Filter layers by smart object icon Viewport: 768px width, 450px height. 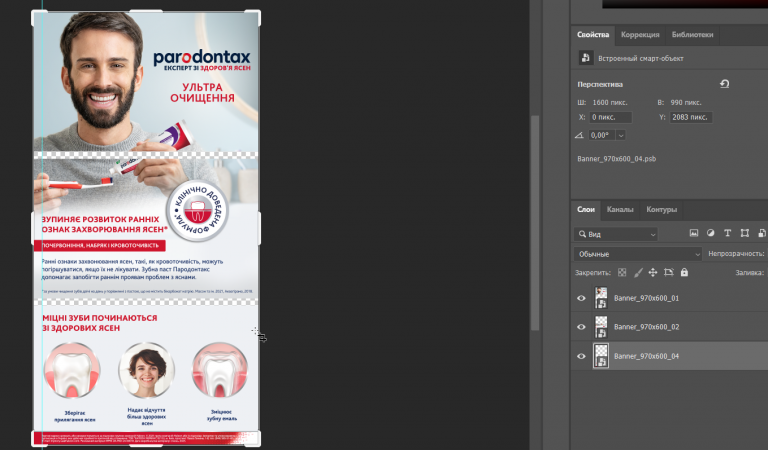pos(762,233)
